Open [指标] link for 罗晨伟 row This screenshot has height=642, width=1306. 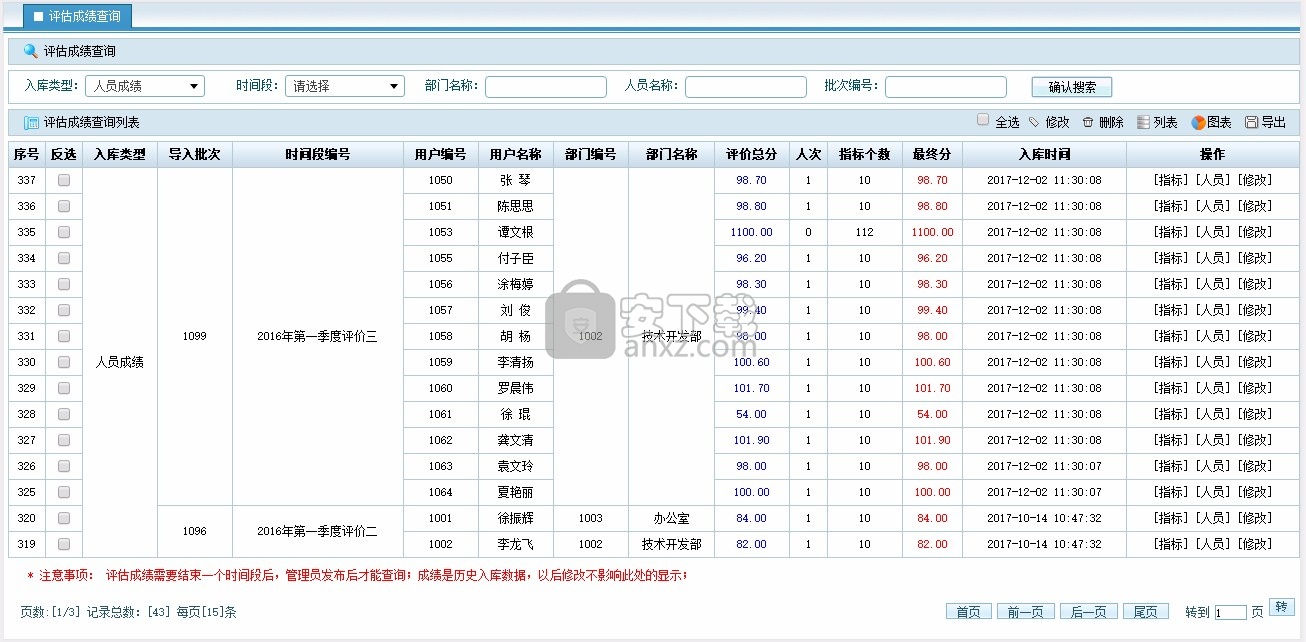[1171, 388]
